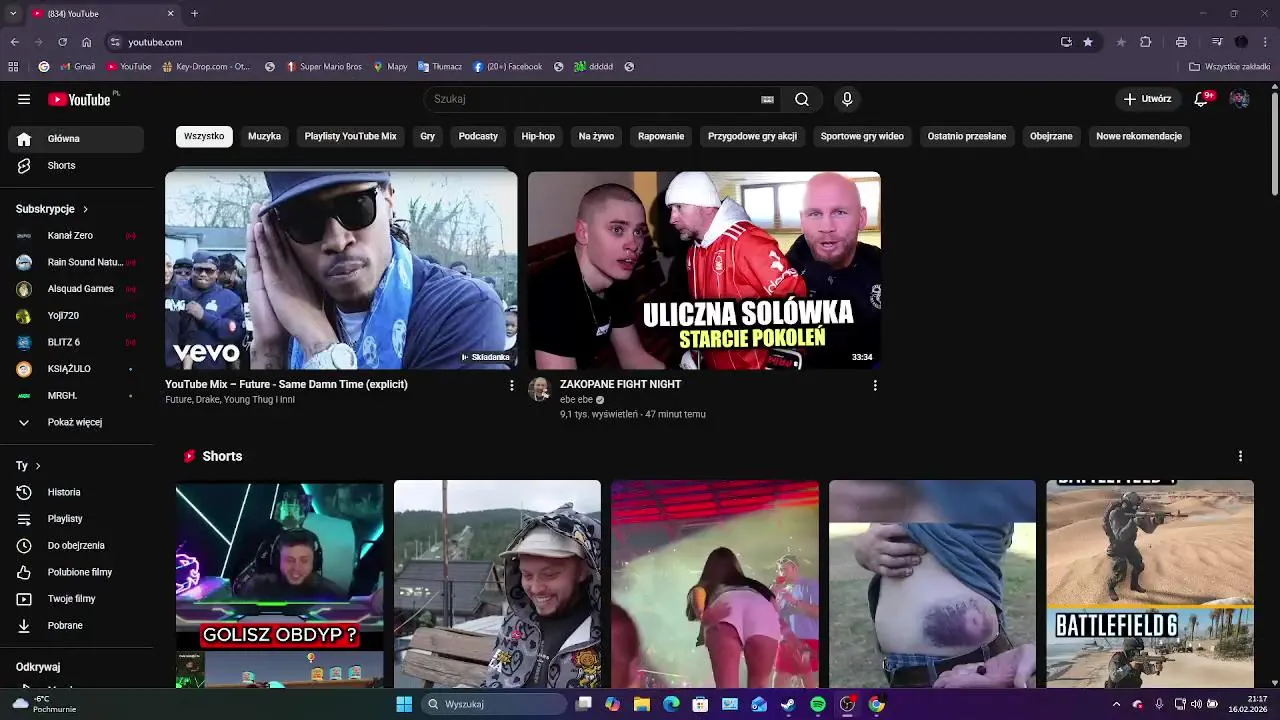This screenshot has width=1280, height=720.
Task: Open the Super Mario Bros bookmark
Action: click(x=324, y=67)
